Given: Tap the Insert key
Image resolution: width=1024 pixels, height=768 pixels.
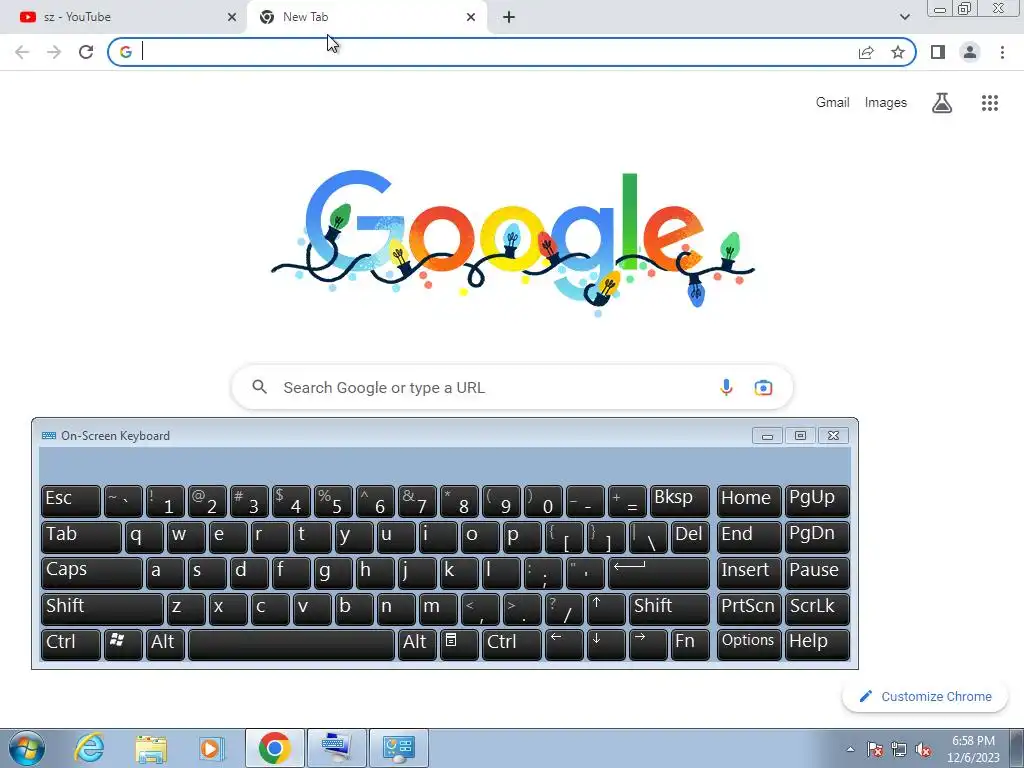Looking at the screenshot, I should click(x=749, y=572).
